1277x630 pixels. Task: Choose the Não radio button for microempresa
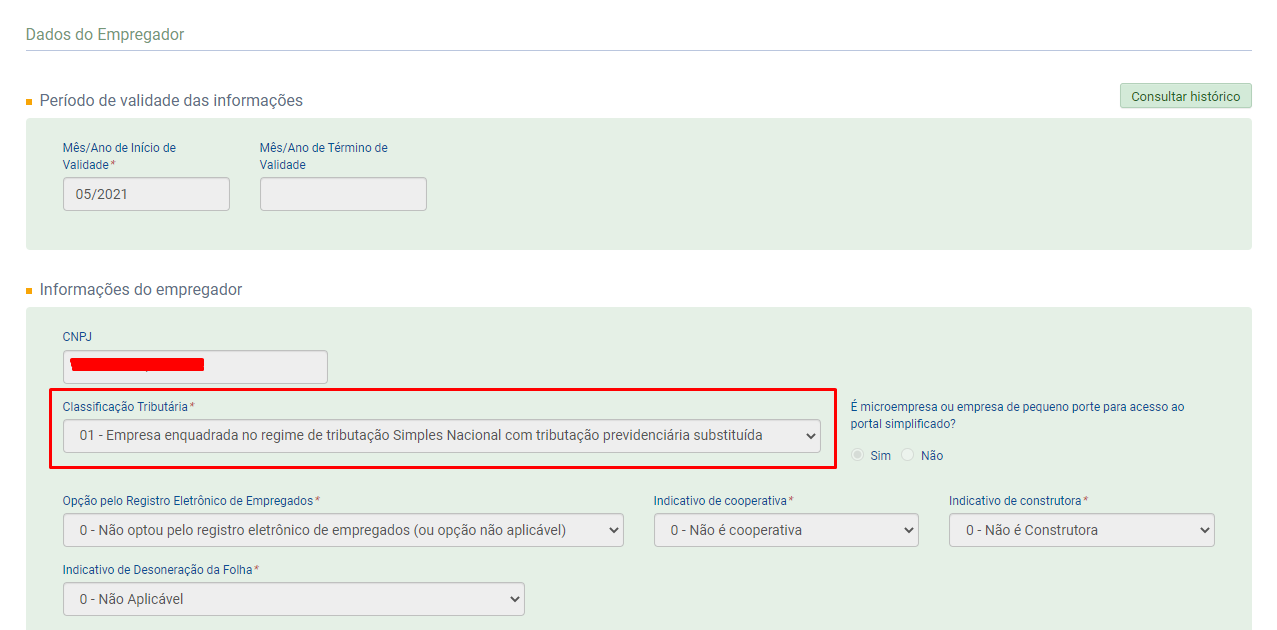[908, 455]
